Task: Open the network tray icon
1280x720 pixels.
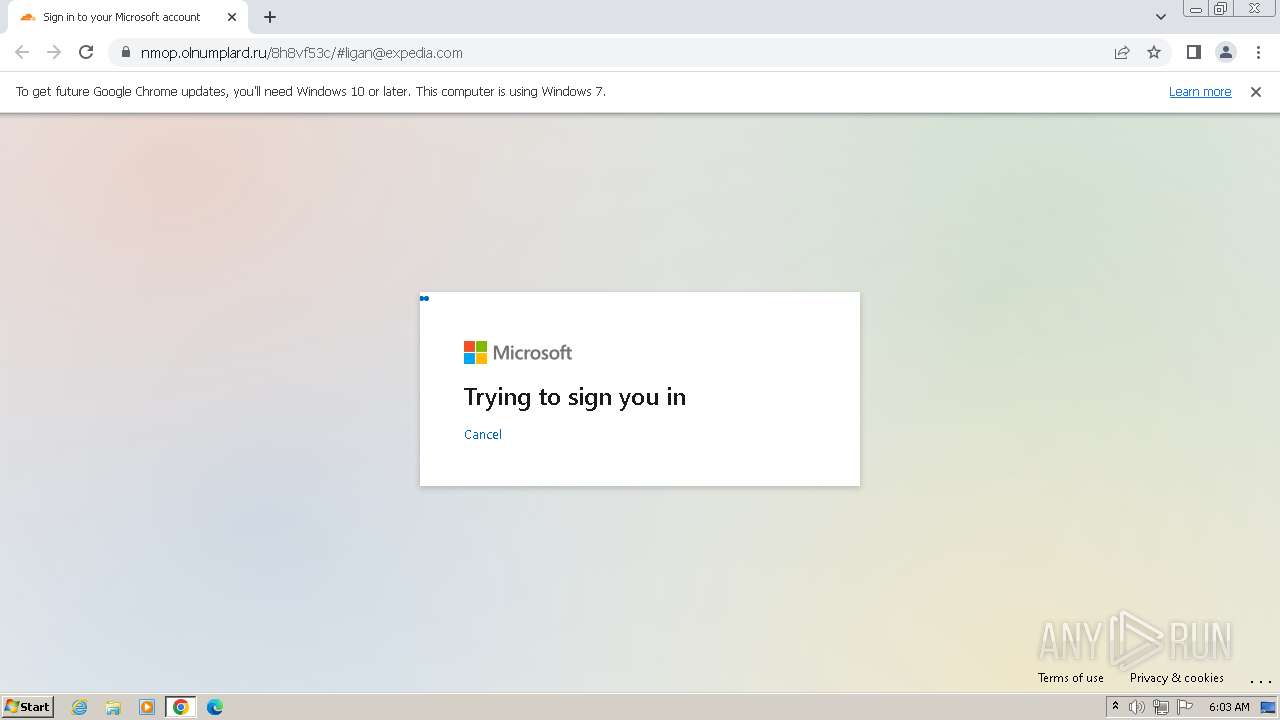Action: tap(1161, 707)
